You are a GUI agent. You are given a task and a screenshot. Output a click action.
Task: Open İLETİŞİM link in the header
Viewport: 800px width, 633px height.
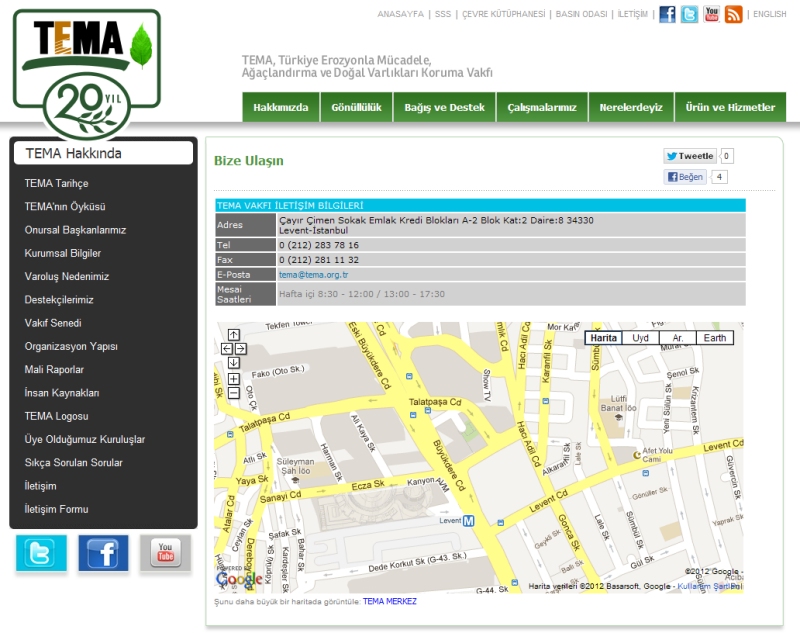[x=633, y=14]
